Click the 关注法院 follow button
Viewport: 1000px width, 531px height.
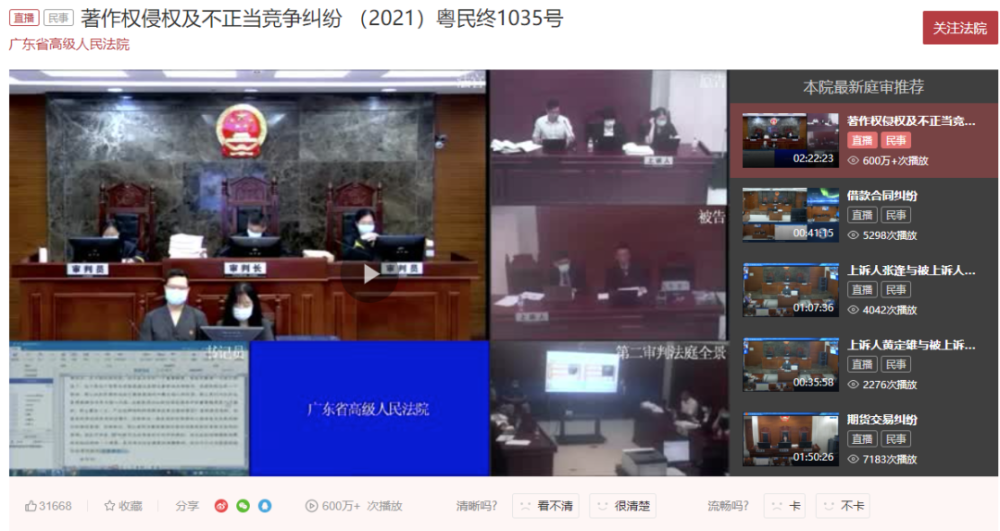pyautogui.click(x=960, y=28)
